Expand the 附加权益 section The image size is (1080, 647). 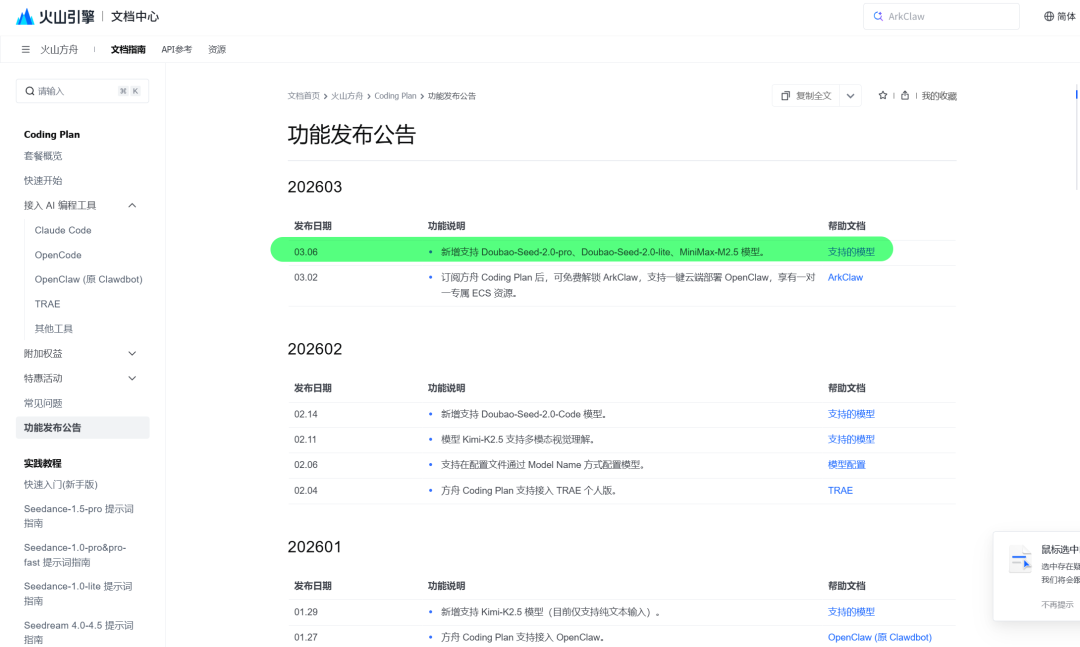(132, 353)
